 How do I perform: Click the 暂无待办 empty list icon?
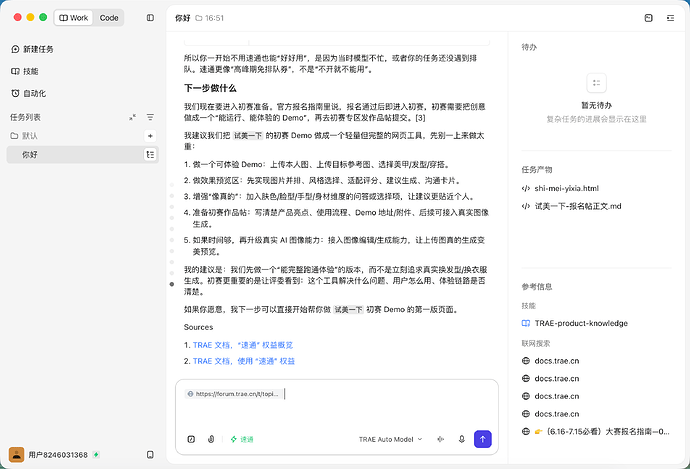pyautogui.click(x=596, y=83)
